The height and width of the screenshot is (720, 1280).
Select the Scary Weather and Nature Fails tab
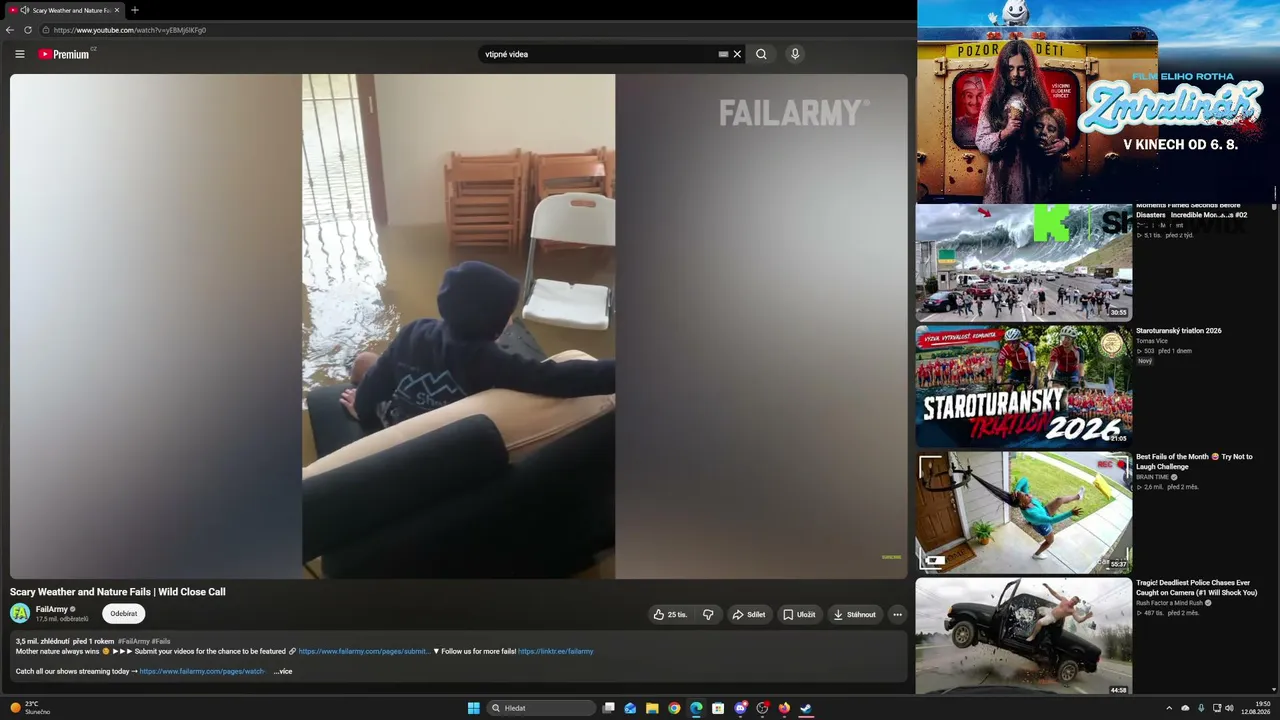point(64,10)
